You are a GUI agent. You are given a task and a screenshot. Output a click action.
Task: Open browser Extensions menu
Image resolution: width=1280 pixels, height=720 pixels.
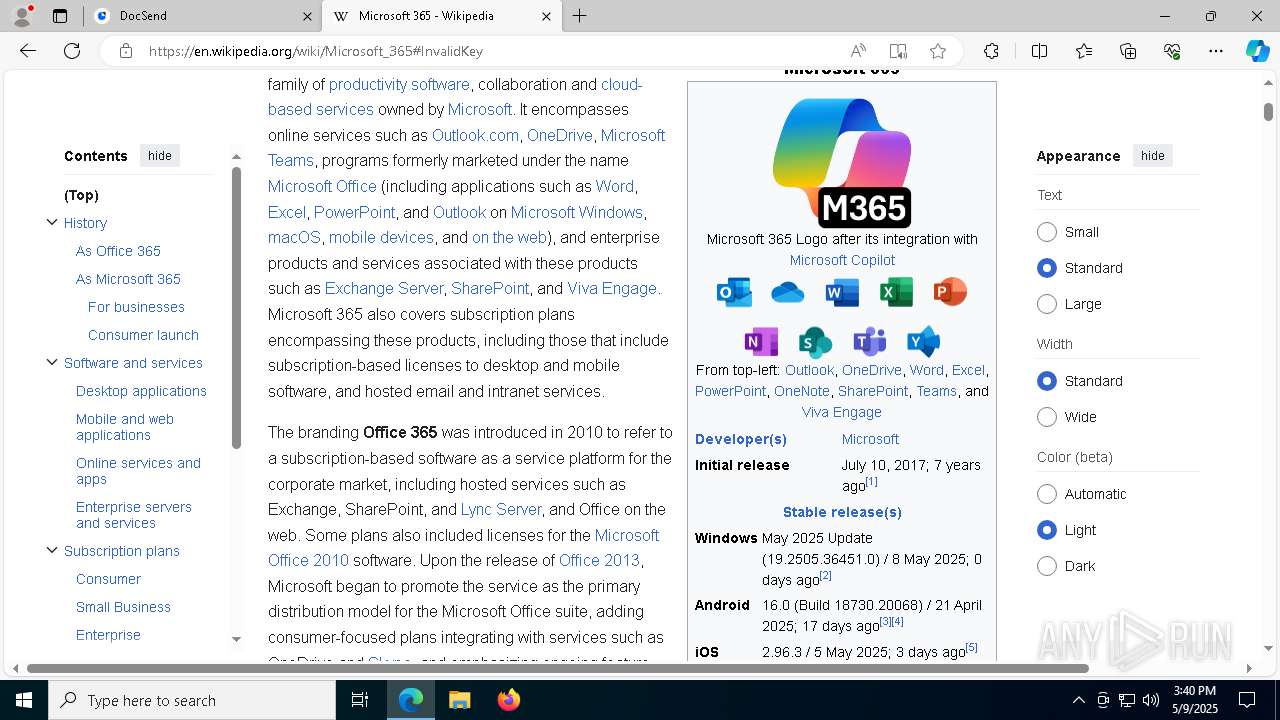tap(991, 51)
